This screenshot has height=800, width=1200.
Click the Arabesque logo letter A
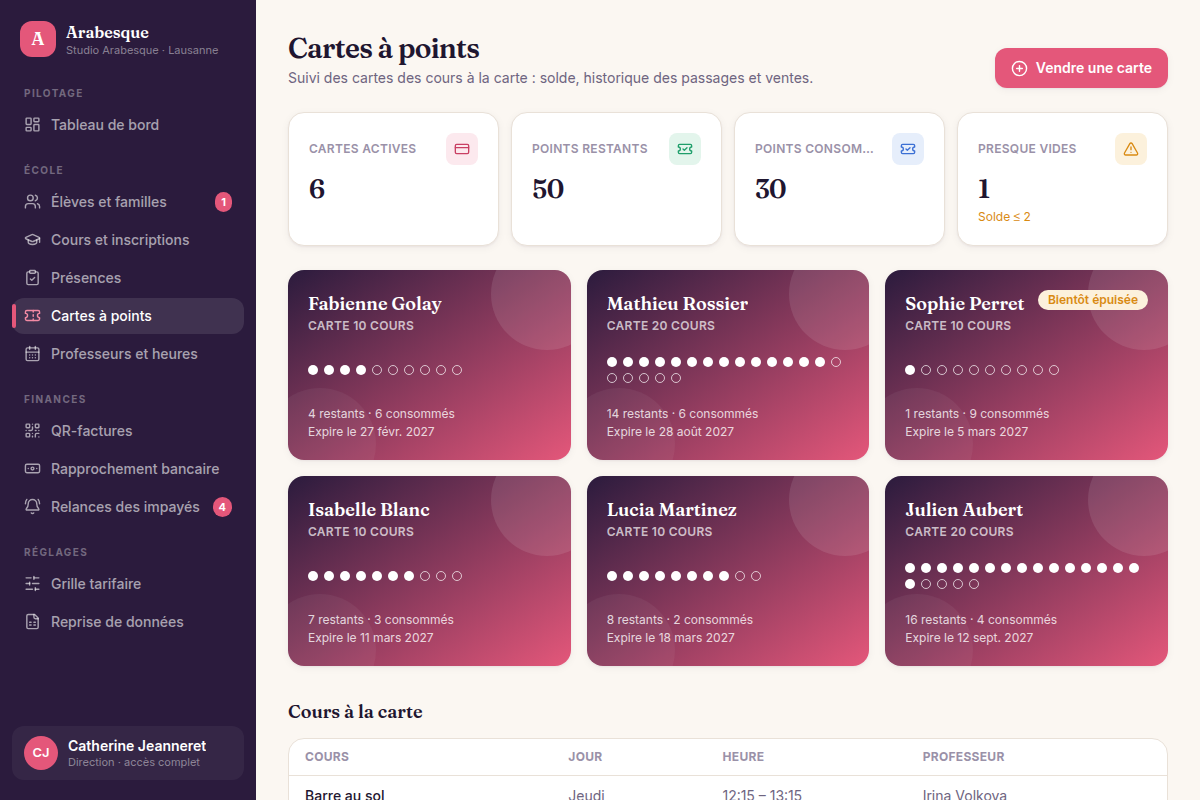pyautogui.click(x=38, y=39)
